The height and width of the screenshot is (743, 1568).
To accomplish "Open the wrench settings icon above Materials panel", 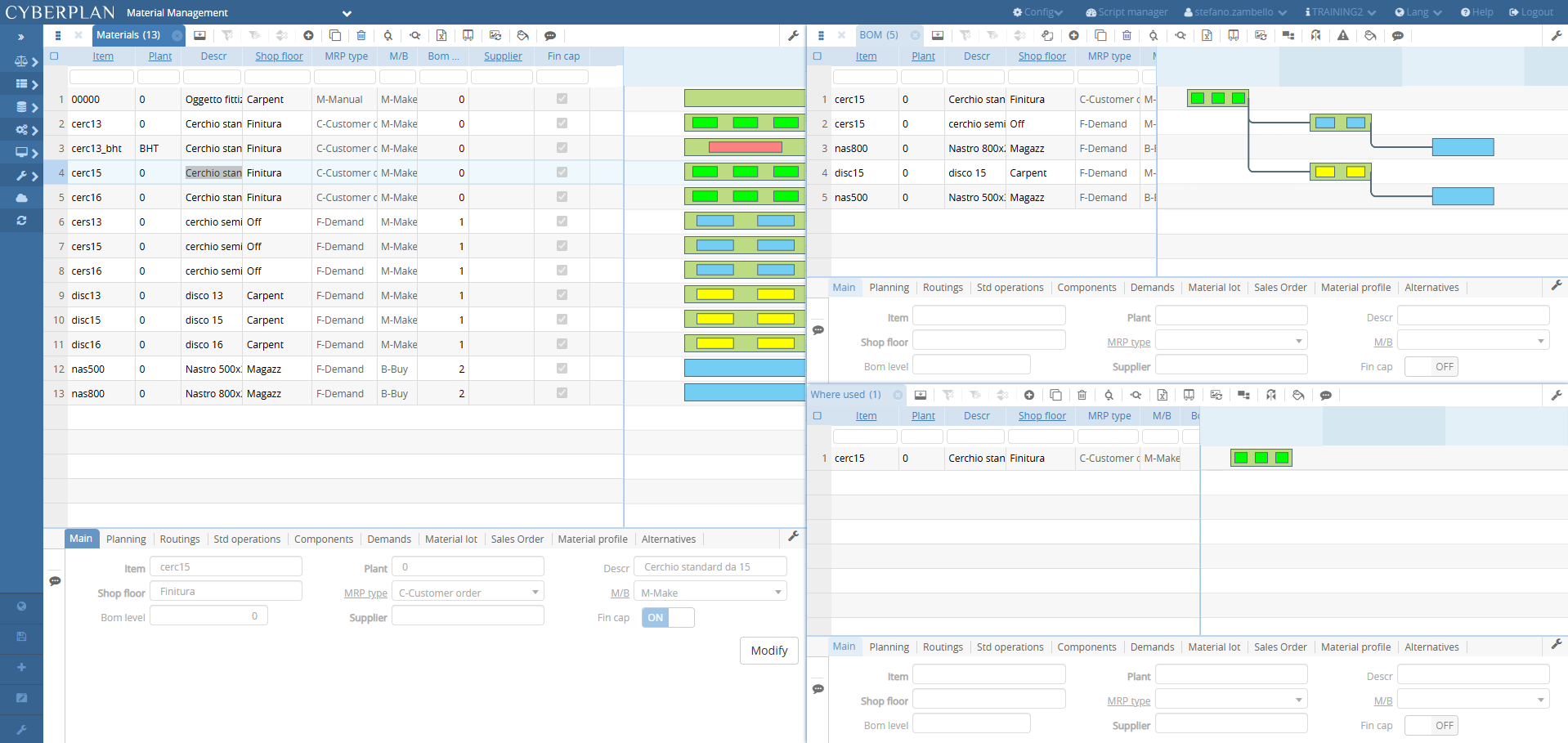I will 794,35.
